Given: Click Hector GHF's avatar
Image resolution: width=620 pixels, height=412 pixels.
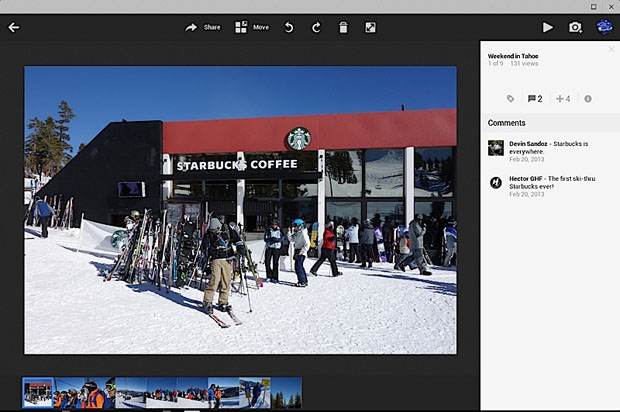Looking at the screenshot, I should pyautogui.click(x=496, y=183).
